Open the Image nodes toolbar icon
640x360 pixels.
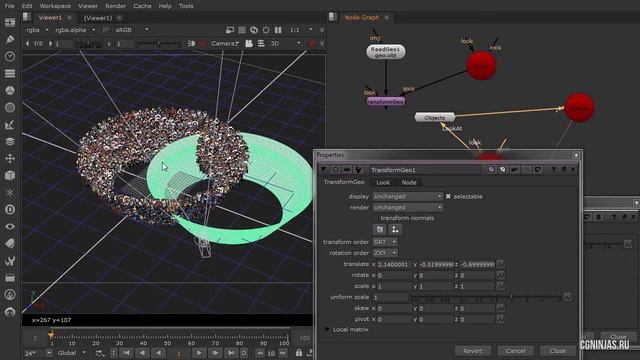pos(10,22)
